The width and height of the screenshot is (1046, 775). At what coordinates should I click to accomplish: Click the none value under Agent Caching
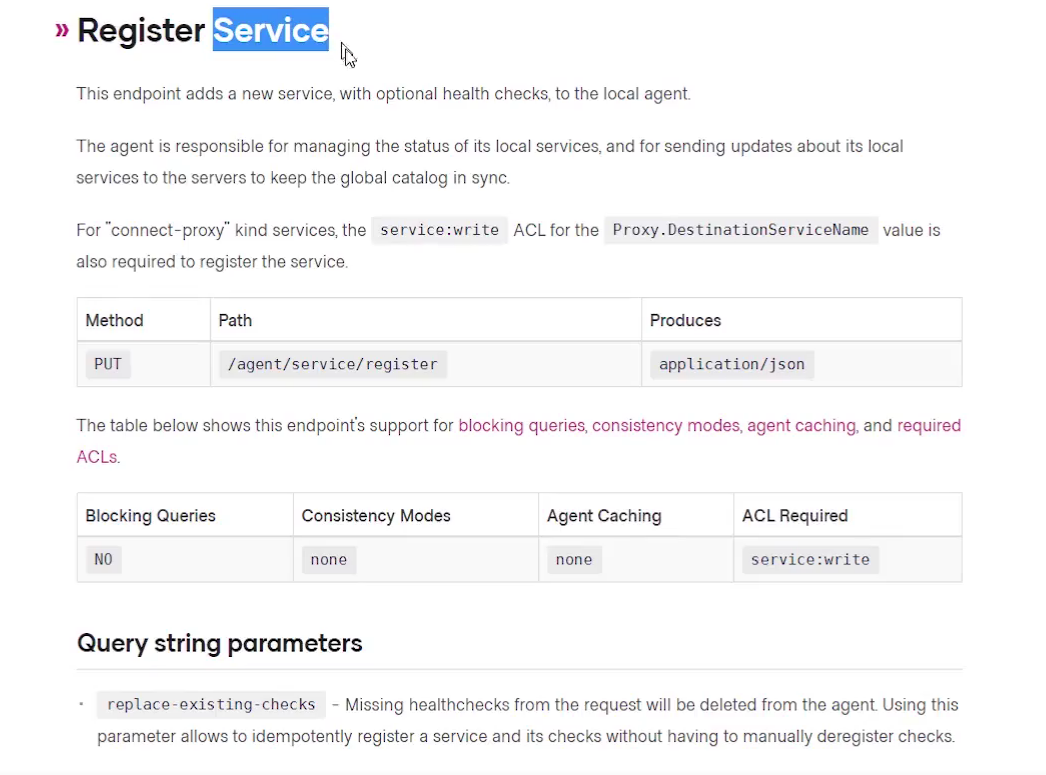[x=574, y=560]
